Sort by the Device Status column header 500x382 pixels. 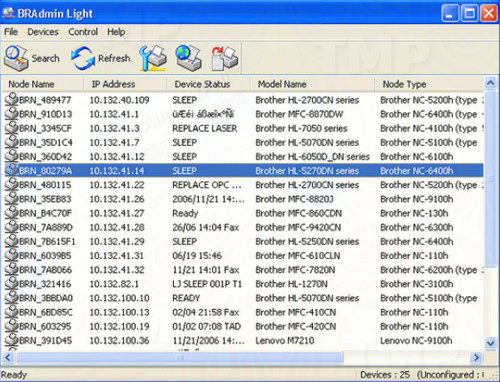[208, 84]
